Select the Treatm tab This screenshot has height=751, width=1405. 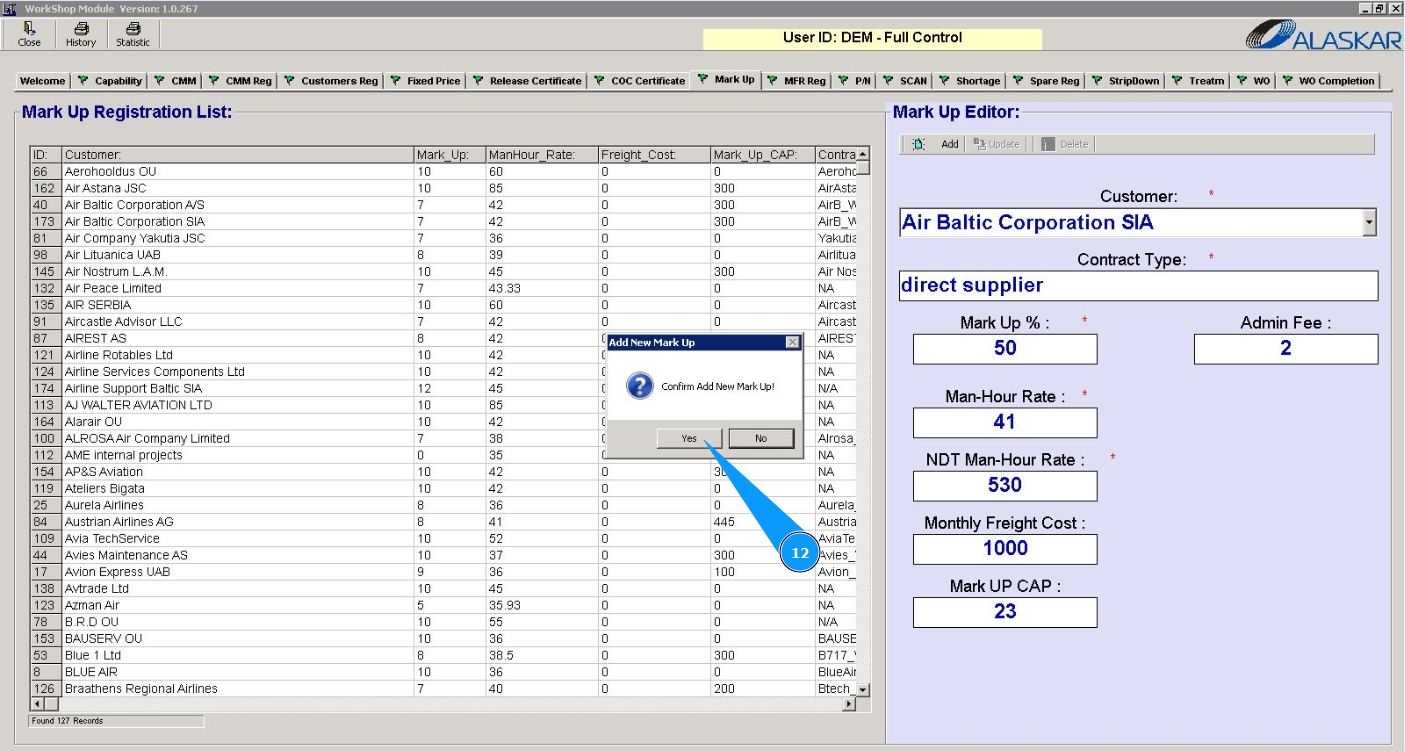coord(1198,81)
